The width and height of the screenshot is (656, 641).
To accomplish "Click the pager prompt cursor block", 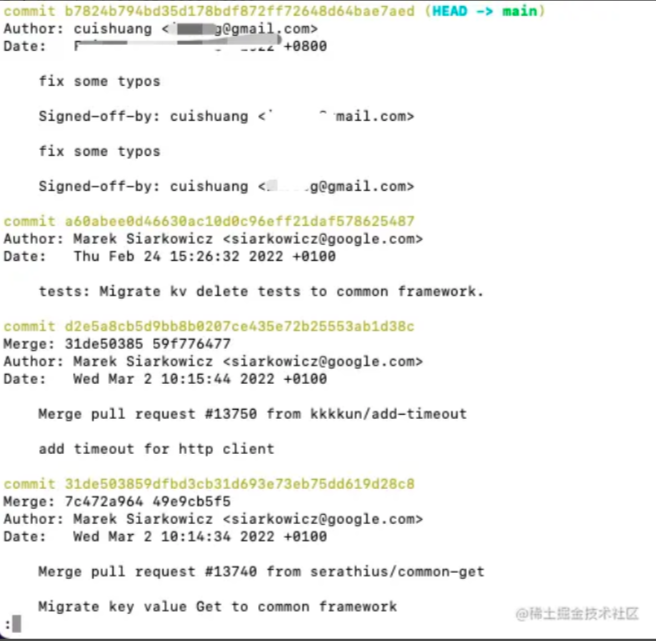I will click(x=17, y=624).
